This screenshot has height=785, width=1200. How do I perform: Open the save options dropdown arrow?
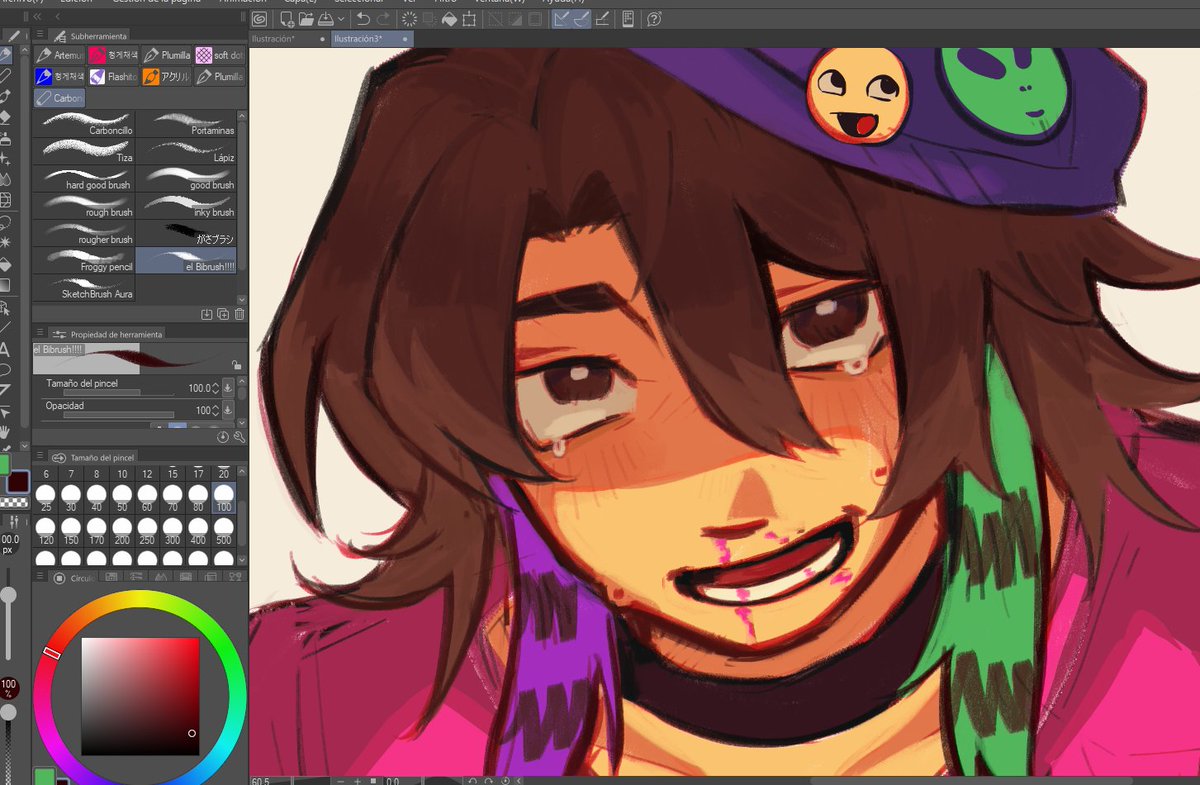pyautogui.click(x=341, y=19)
